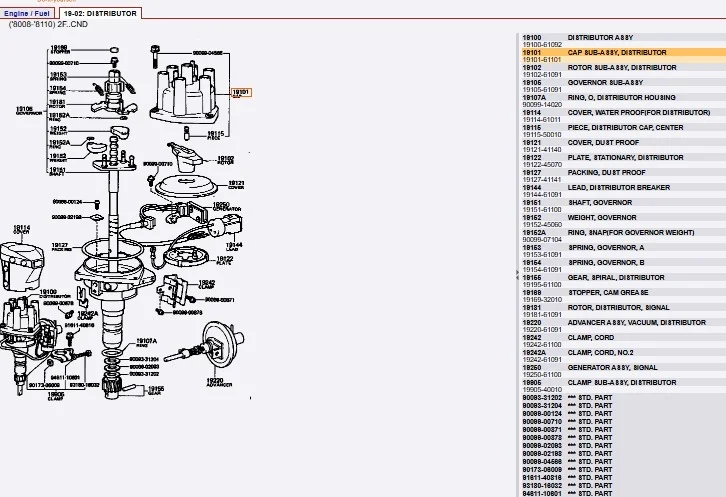Select the 19-02: DISTRIBUTOR tab
Image resolution: width=726 pixels, height=497 pixels.
coord(100,13)
